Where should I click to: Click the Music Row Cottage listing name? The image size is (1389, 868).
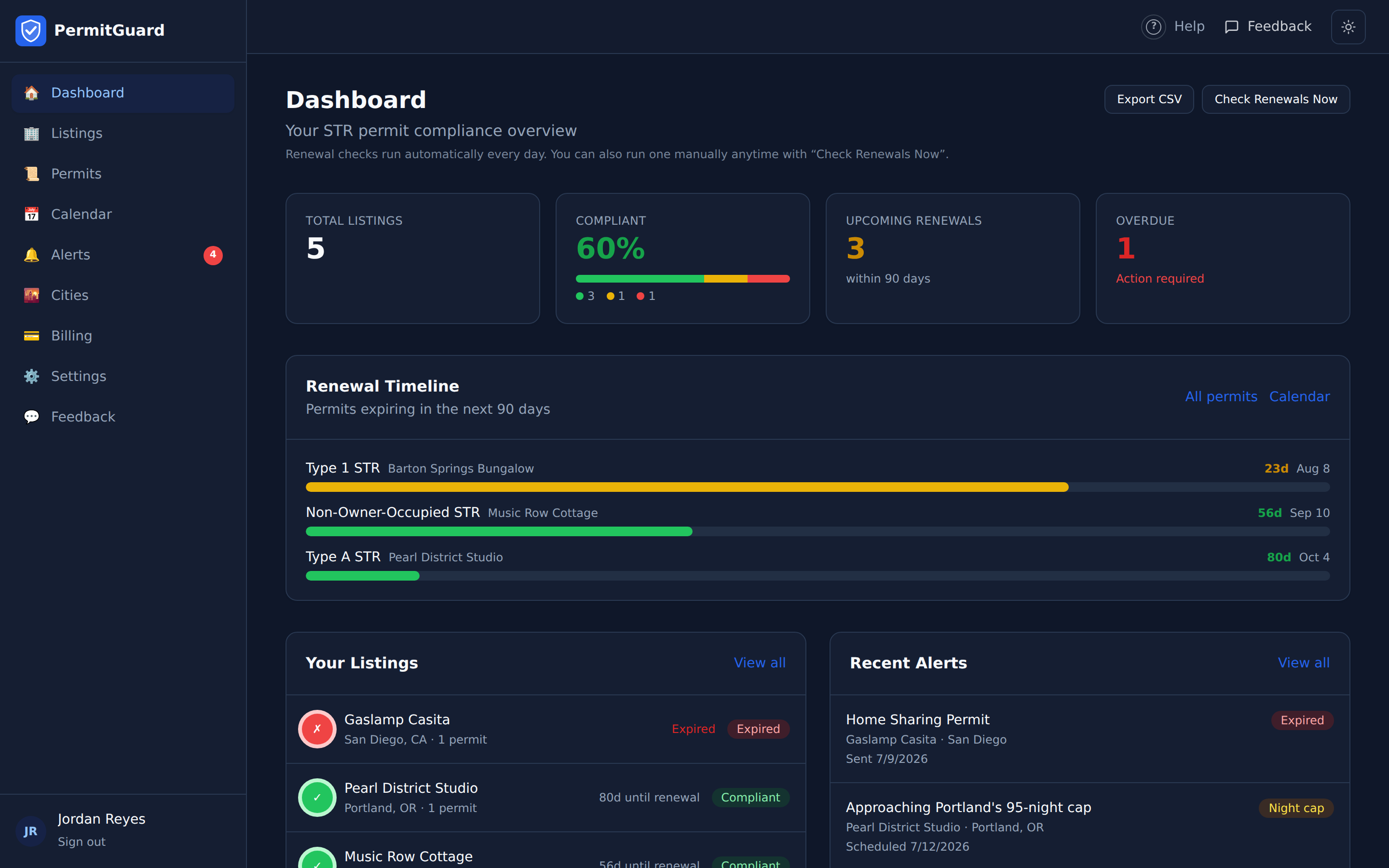coord(408,856)
